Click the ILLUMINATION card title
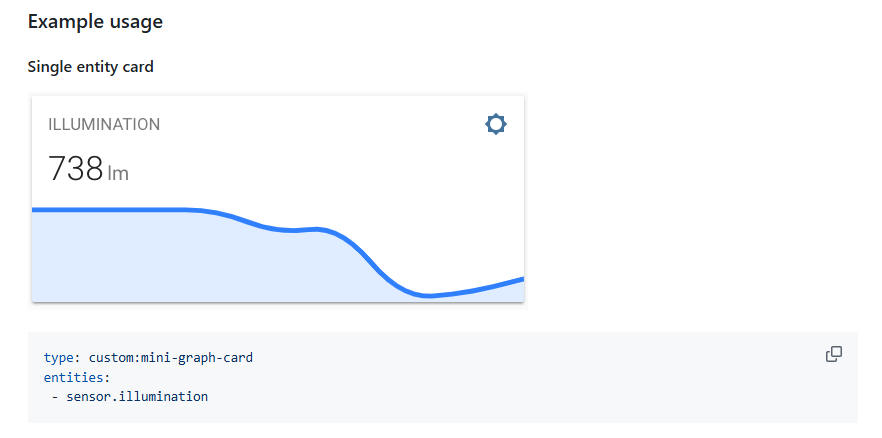The width and height of the screenshot is (882, 438). pos(104,124)
